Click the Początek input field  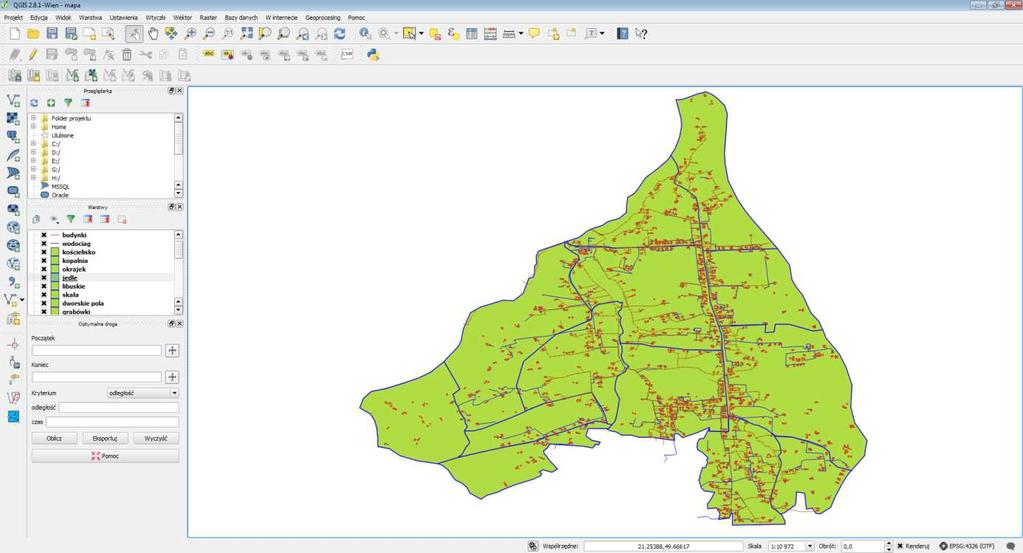pyautogui.click(x=97, y=350)
